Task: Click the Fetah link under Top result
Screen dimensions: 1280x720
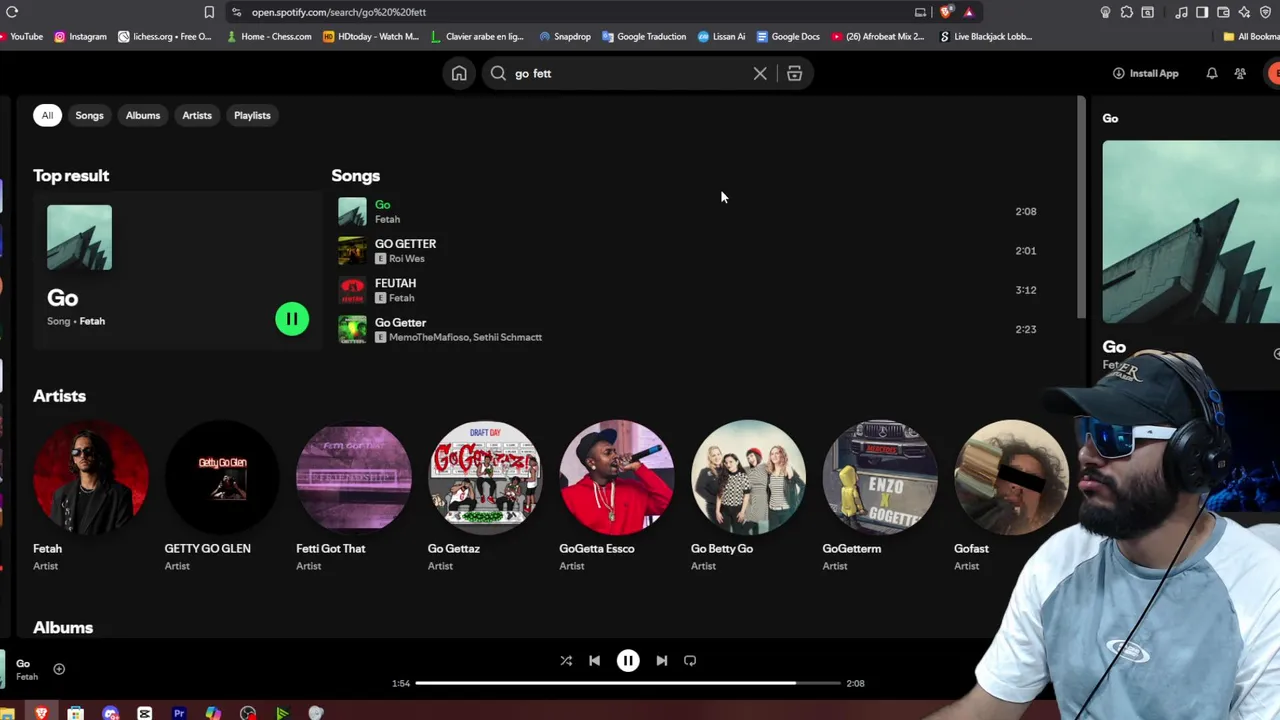Action: coord(92,321)
